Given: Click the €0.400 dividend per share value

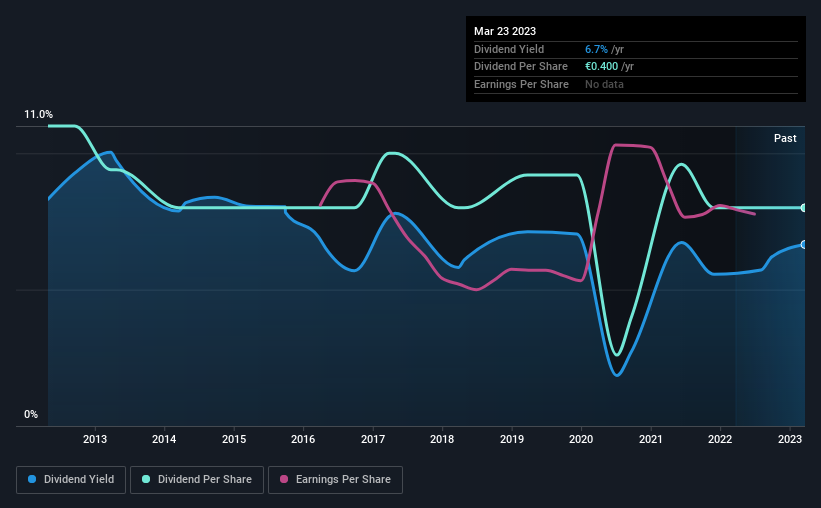Looking at the screenshot, I should pyautogui.click(x=602, y=67).
